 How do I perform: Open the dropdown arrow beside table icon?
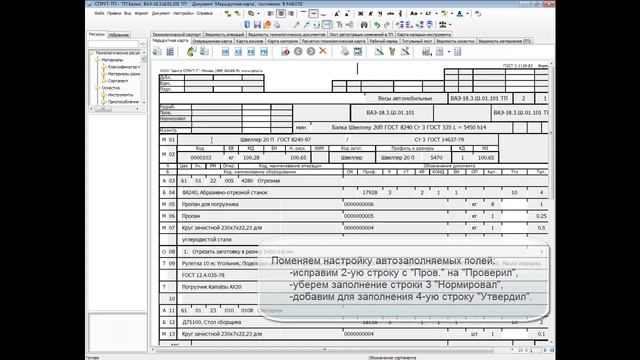(449, 51)
